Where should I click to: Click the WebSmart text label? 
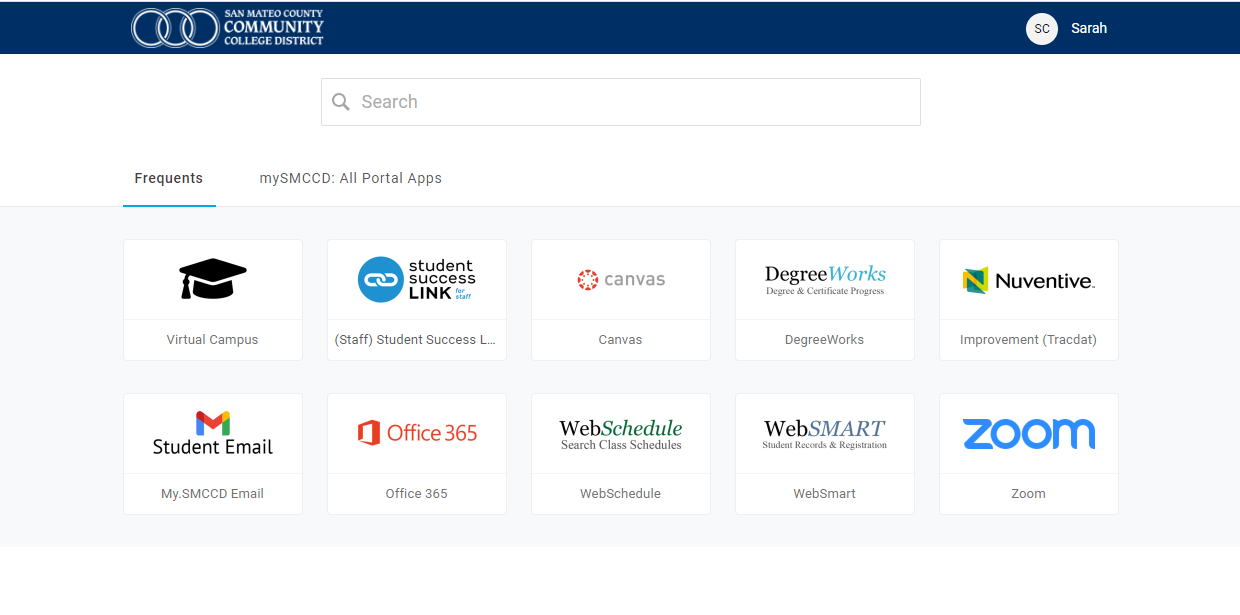pyautogui.click(x=824, y=494)
